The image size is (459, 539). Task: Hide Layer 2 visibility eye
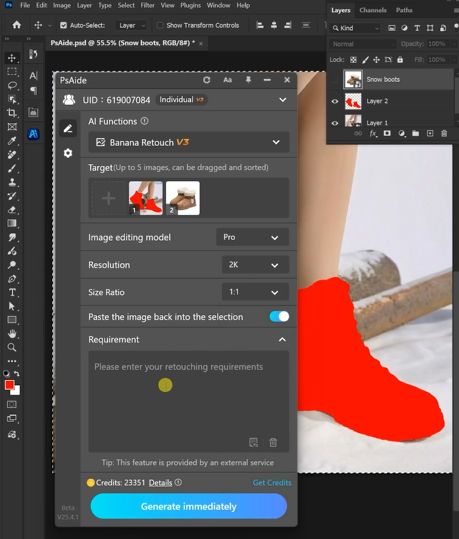click(x=335, y=101)
